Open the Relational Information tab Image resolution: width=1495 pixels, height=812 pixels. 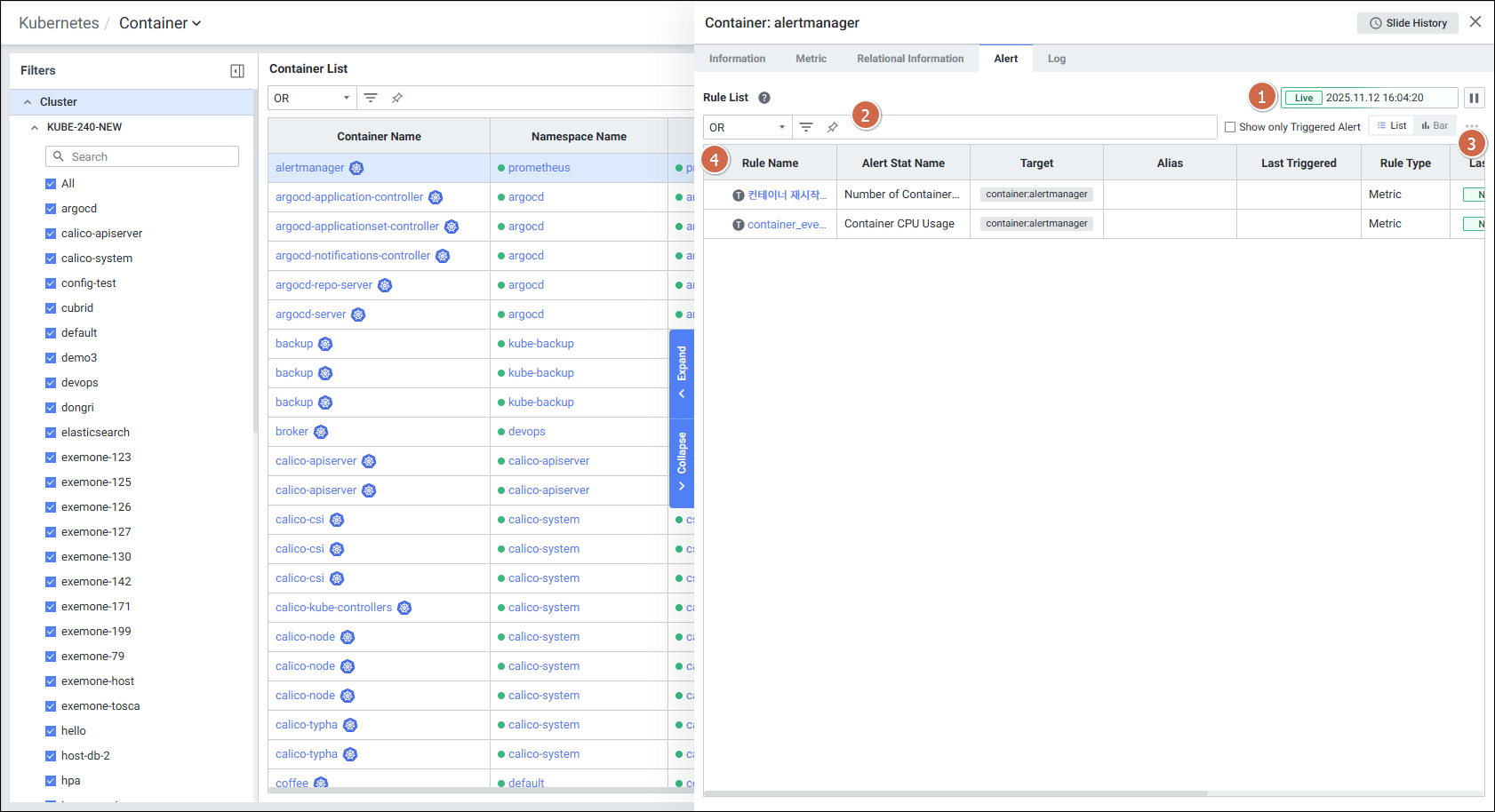909,59
